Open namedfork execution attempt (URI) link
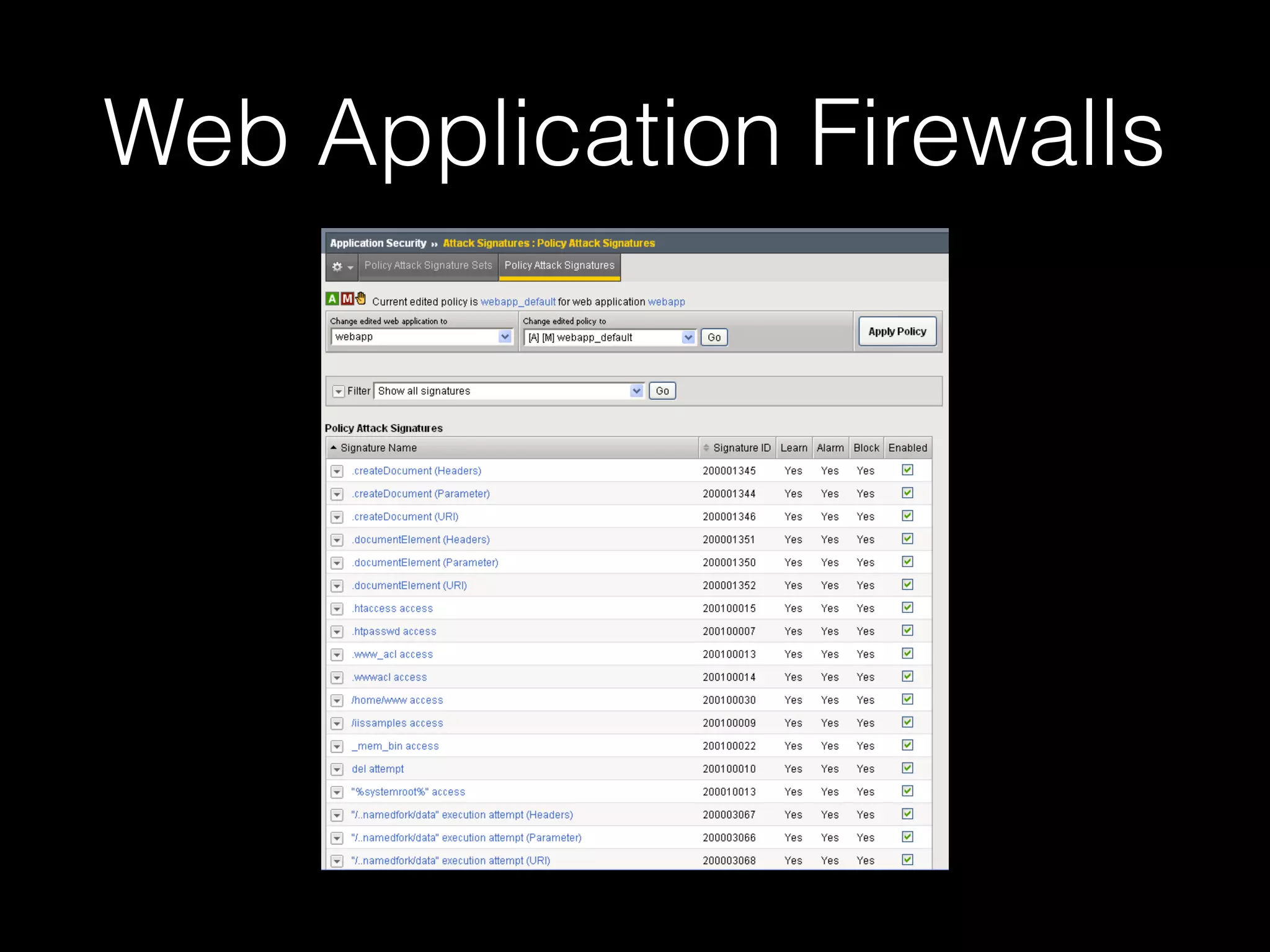1270x952 pixels. [x=451, y=861]
